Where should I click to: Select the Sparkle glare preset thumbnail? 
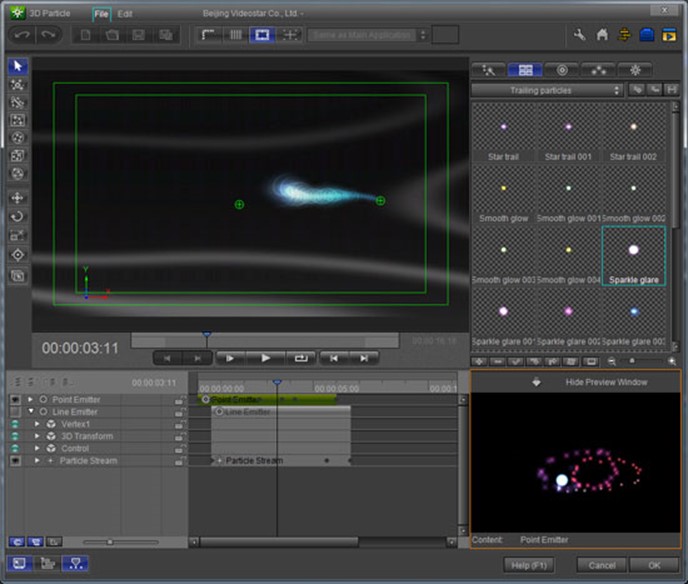click(x=634, y=256)
